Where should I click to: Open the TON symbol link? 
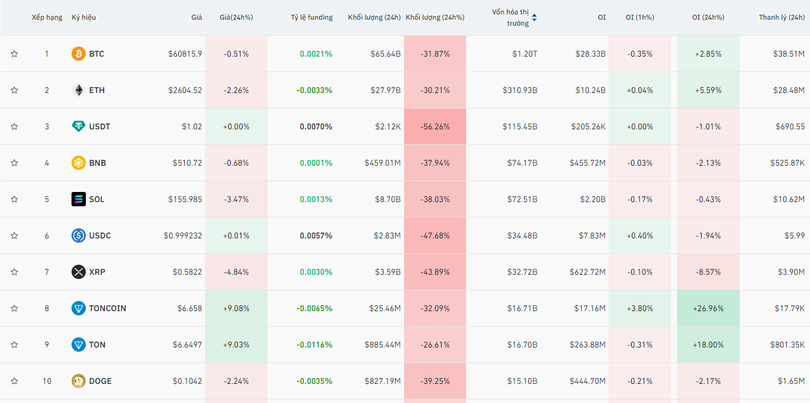click(96, 345)
